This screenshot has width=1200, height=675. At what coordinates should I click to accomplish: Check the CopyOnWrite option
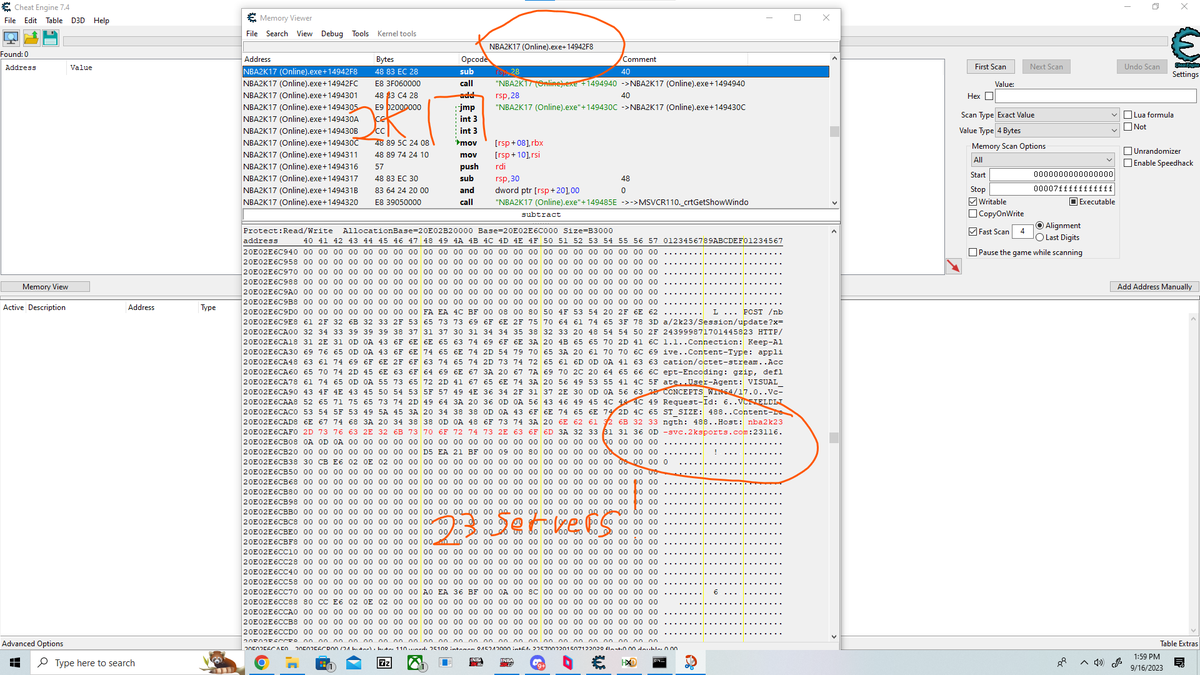[x=974, y=213]
